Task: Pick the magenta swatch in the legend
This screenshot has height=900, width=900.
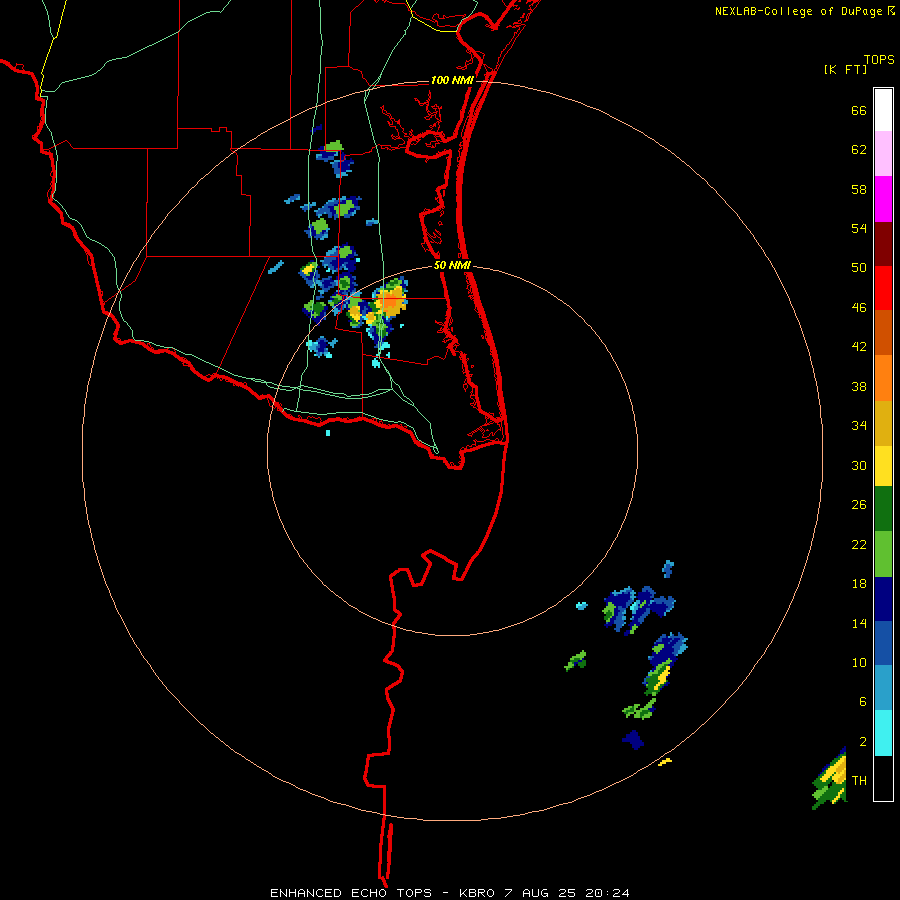Action: (x=883, y=199)
